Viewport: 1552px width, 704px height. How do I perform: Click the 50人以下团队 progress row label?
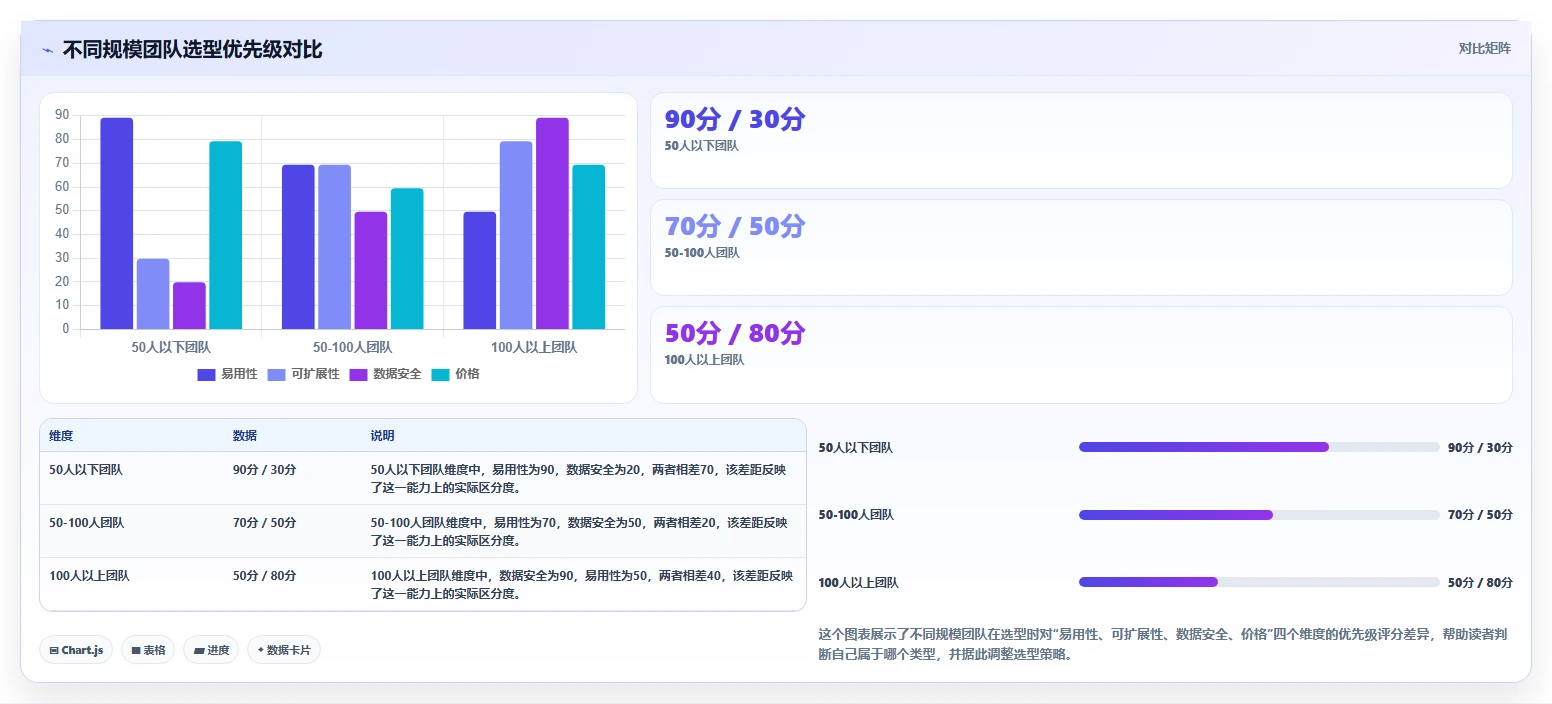point(855,448)
